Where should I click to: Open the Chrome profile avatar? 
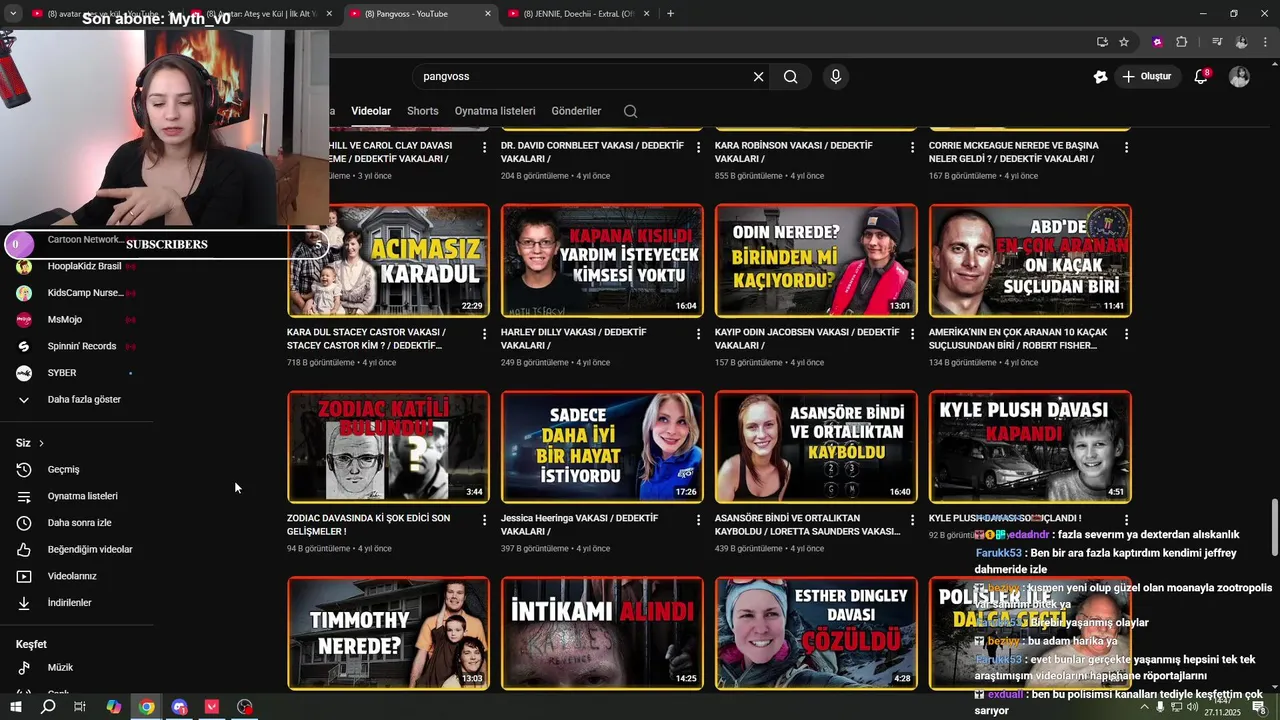(1241, 42)
